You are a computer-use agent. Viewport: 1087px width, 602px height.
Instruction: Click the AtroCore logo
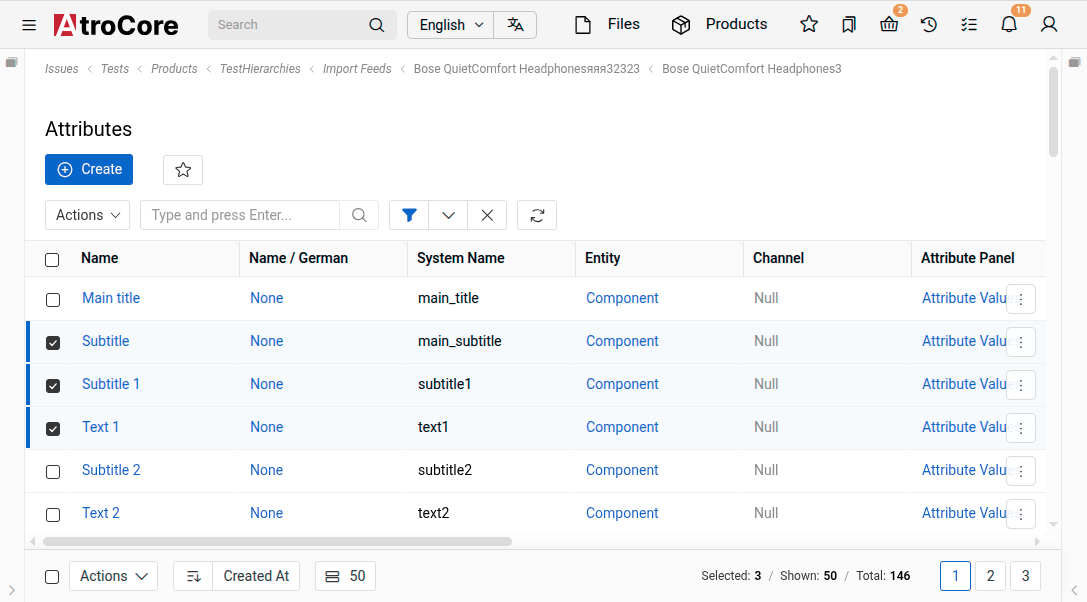pos(116,25)
